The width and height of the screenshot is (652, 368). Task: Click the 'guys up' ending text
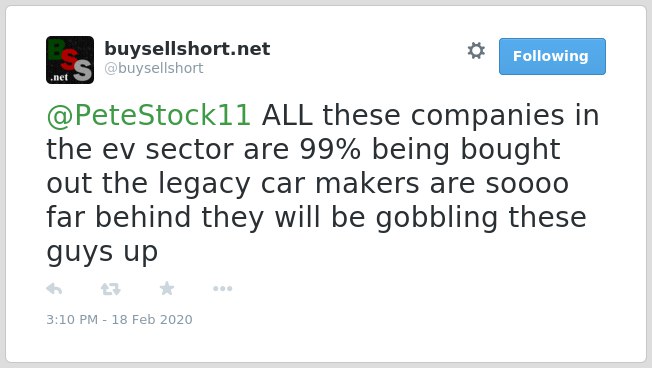[x=102, y=252]
